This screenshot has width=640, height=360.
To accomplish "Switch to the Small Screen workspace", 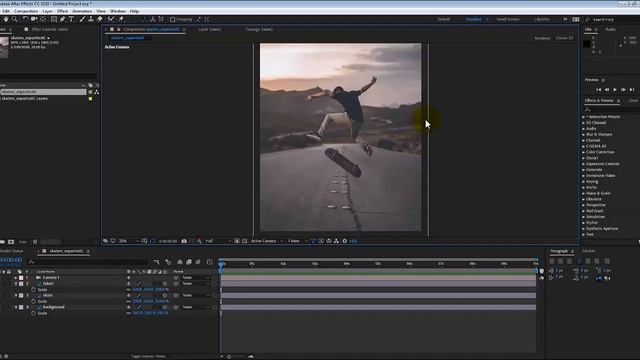I will (x=508, y=19).
